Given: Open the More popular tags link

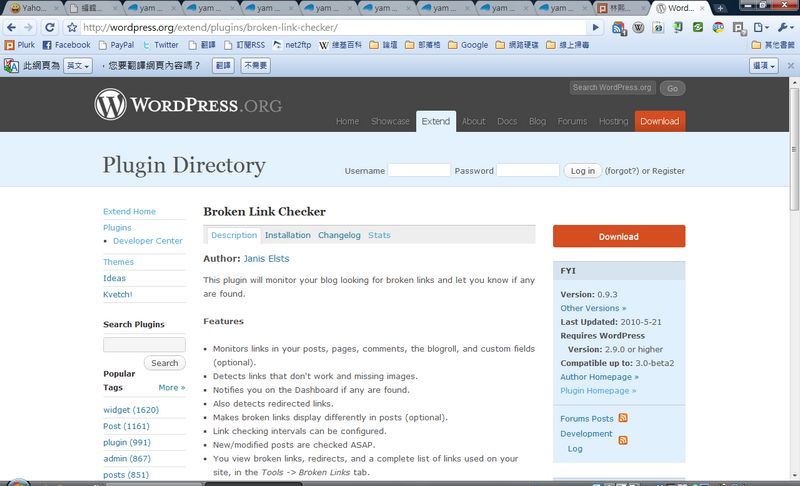Looking at the screenshot, I should click(x=171, y=388).
